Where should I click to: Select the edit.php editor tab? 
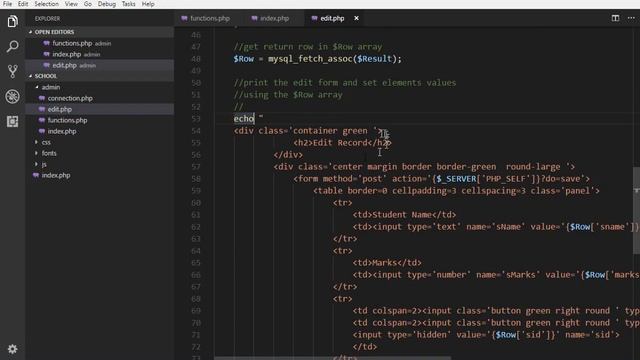pos(332,18)
